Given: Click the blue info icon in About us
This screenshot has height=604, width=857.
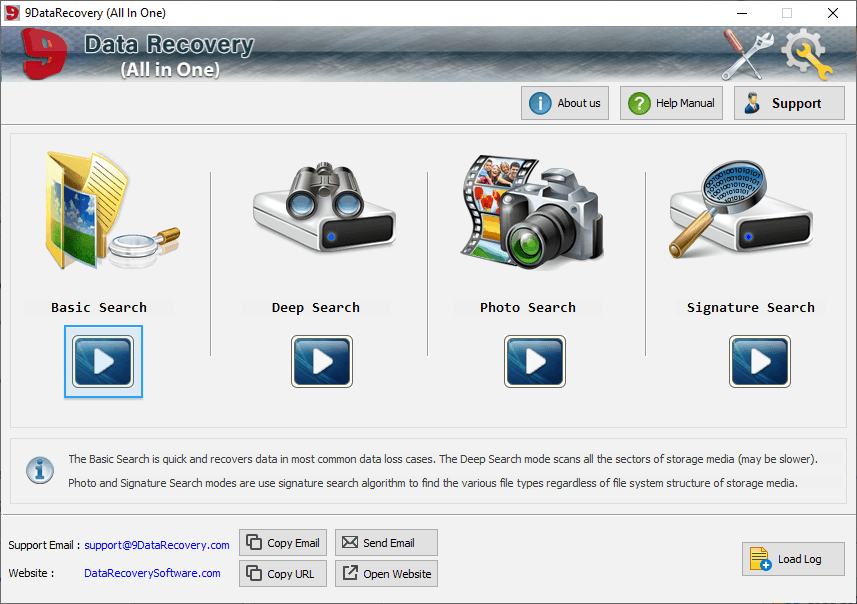Looking at the screenshot, I should (x=540, y=103).
